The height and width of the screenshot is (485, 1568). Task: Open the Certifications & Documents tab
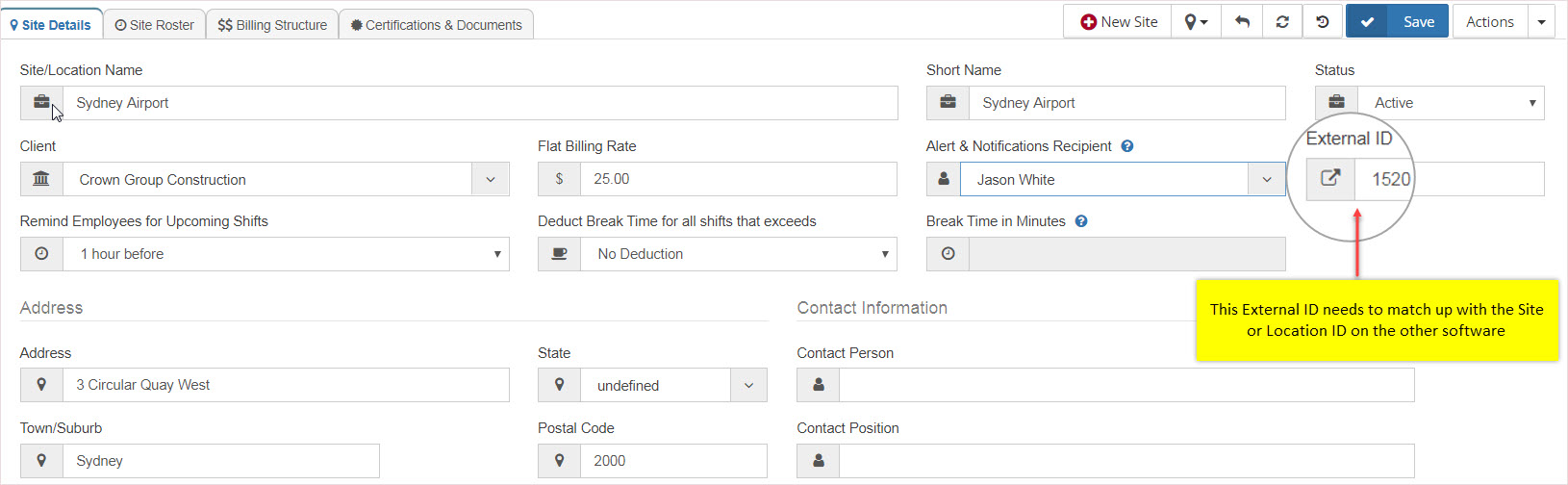[436, 25]
